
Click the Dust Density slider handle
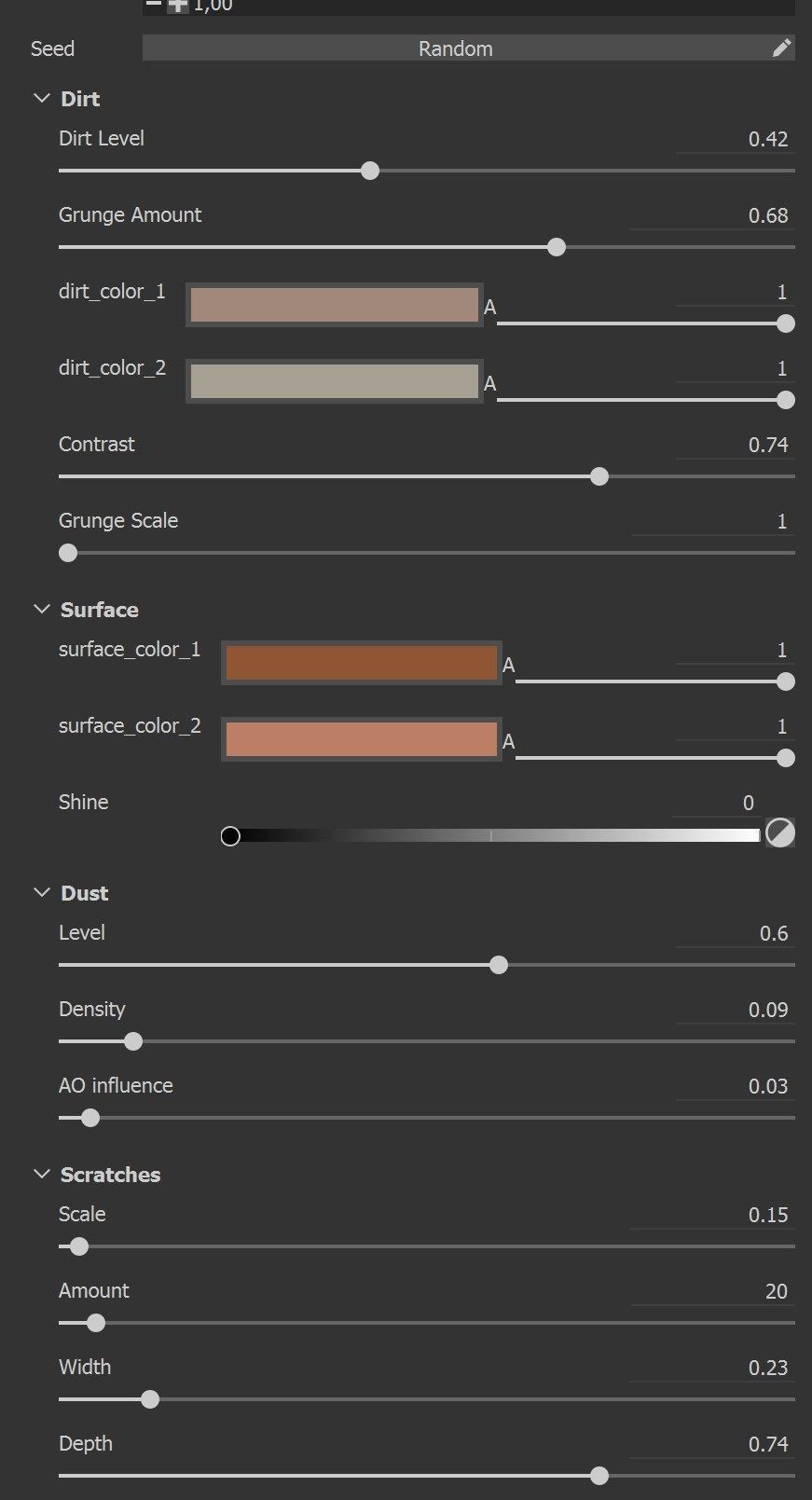pyautogui.click(x=133, y=1041)
